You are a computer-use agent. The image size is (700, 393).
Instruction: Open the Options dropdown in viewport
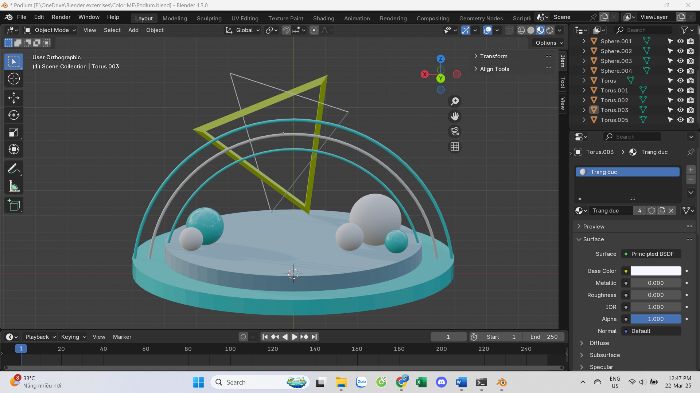click(549, 43)
